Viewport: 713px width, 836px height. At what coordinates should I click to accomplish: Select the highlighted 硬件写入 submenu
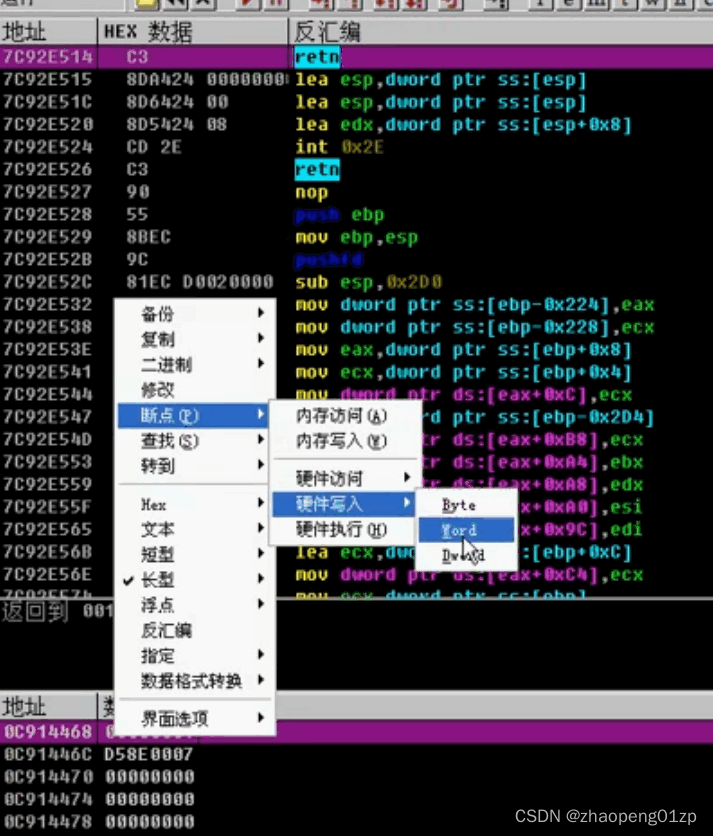pos(343,504)
